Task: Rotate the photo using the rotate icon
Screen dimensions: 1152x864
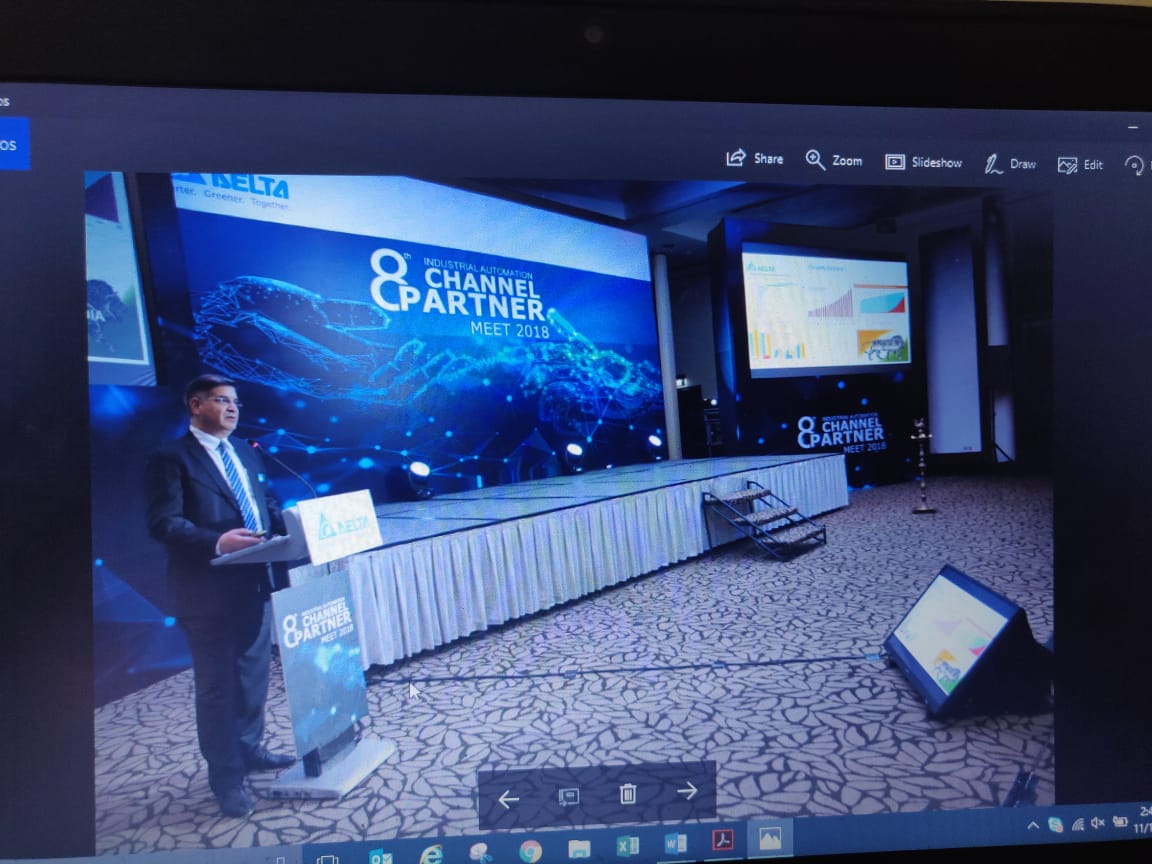Action: coord(1135,166)
